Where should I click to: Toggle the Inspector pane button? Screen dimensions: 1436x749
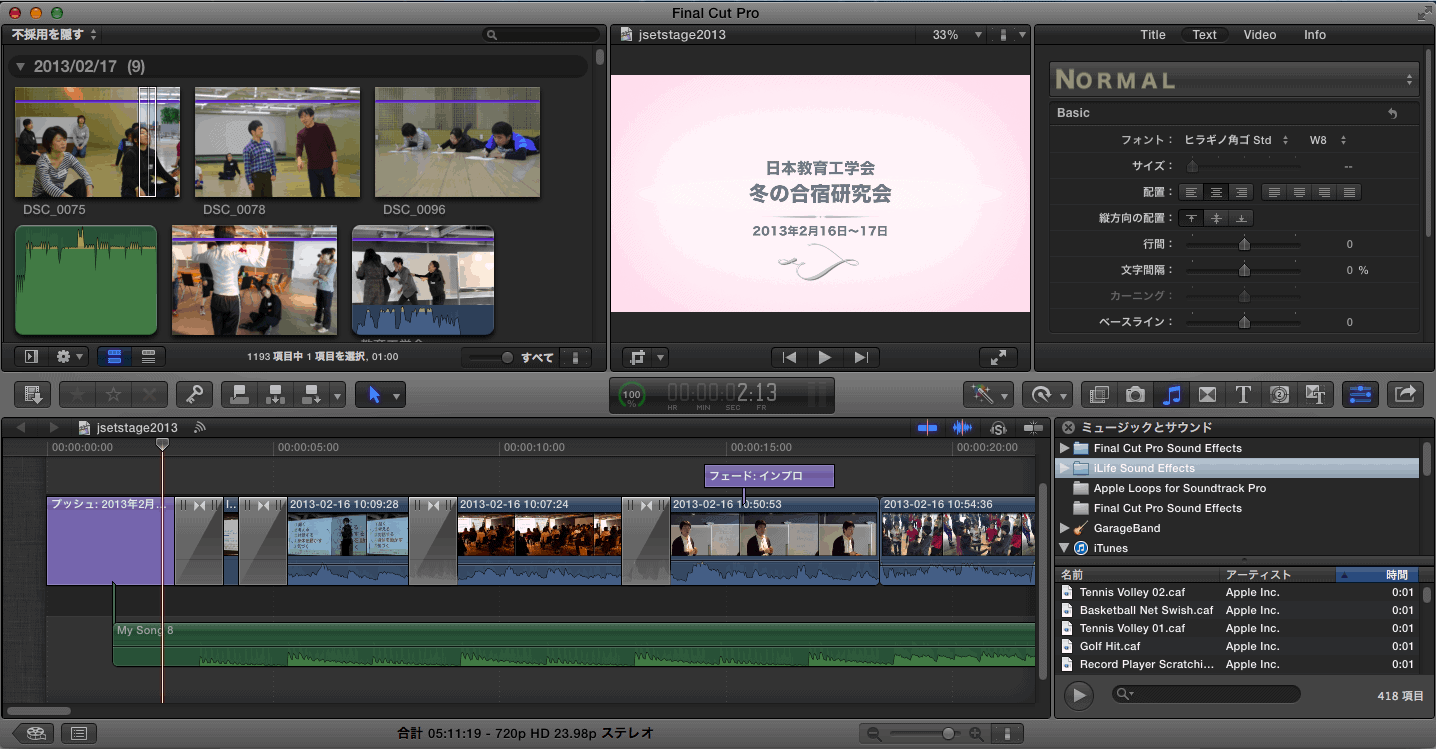tap(1360, 394)
